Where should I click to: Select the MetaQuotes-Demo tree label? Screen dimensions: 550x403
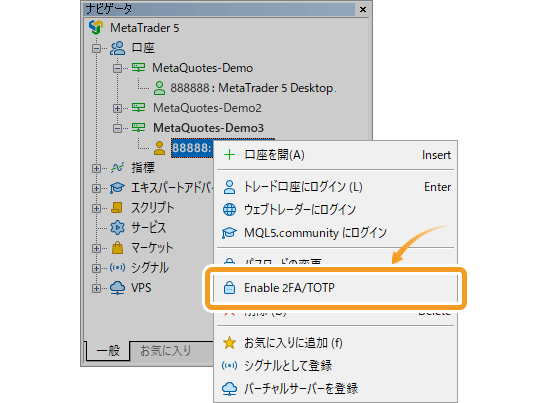(202, 68)
